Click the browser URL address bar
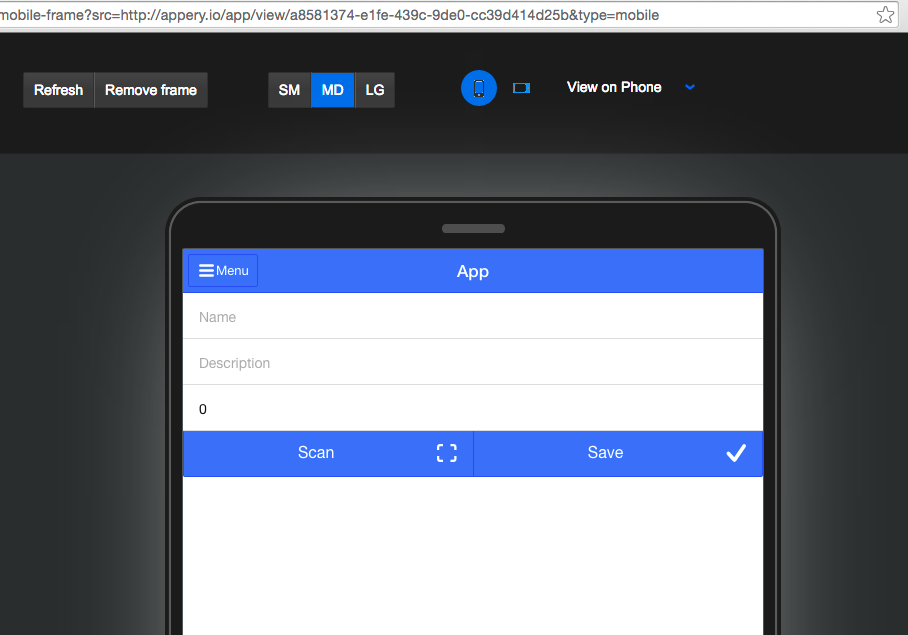Viewport: 908px width, 635px height. [400, 15]
